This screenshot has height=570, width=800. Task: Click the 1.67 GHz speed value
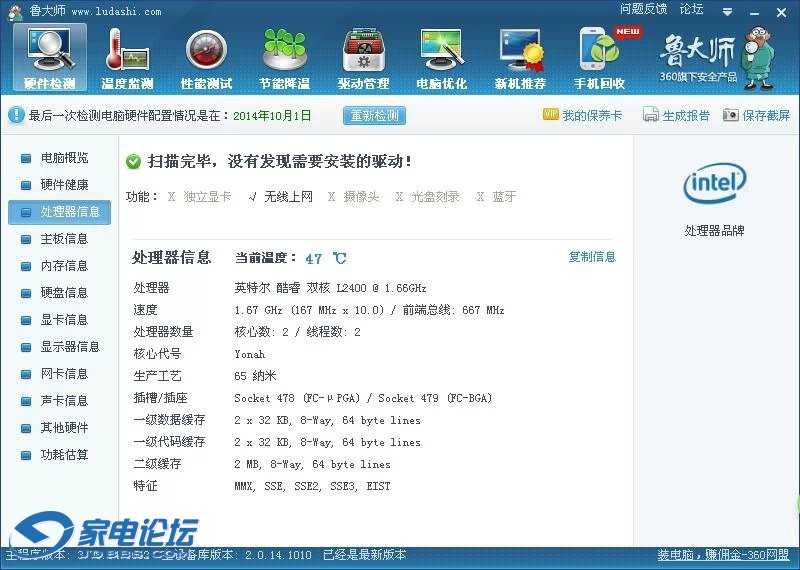click(369, 310)
